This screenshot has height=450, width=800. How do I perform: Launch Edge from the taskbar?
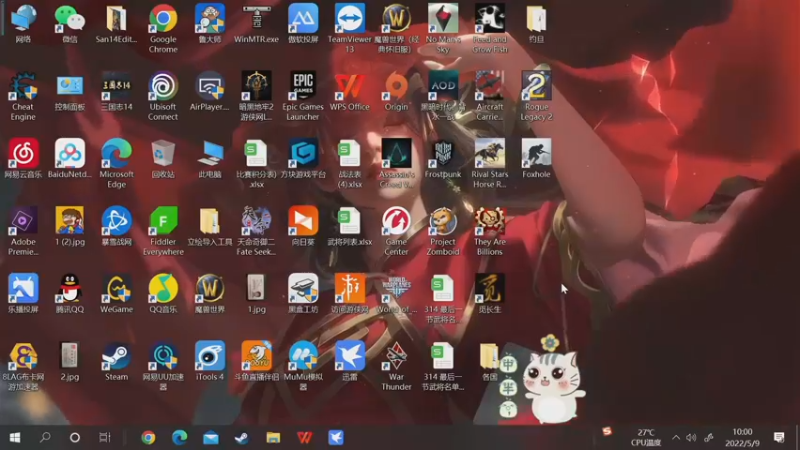(180, 437)
